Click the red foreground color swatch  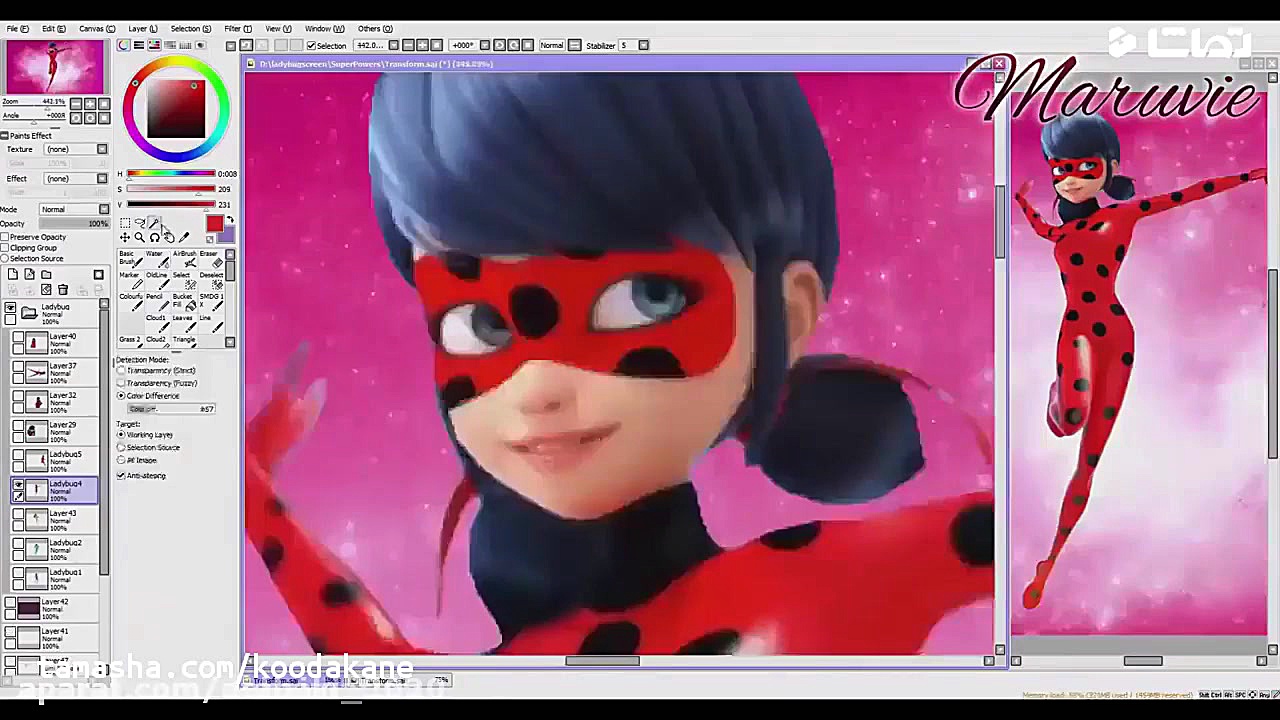[x=214, y=225]
